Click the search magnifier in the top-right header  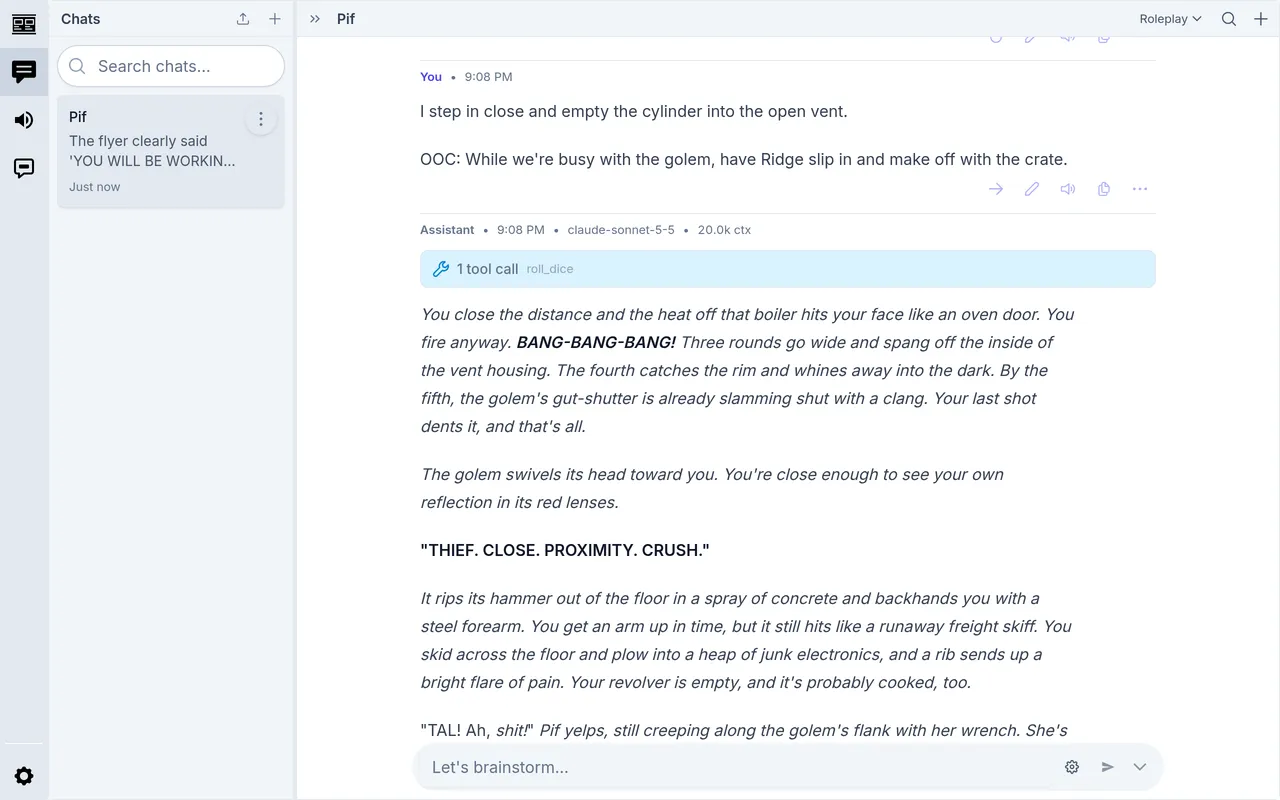[1229, 19]
